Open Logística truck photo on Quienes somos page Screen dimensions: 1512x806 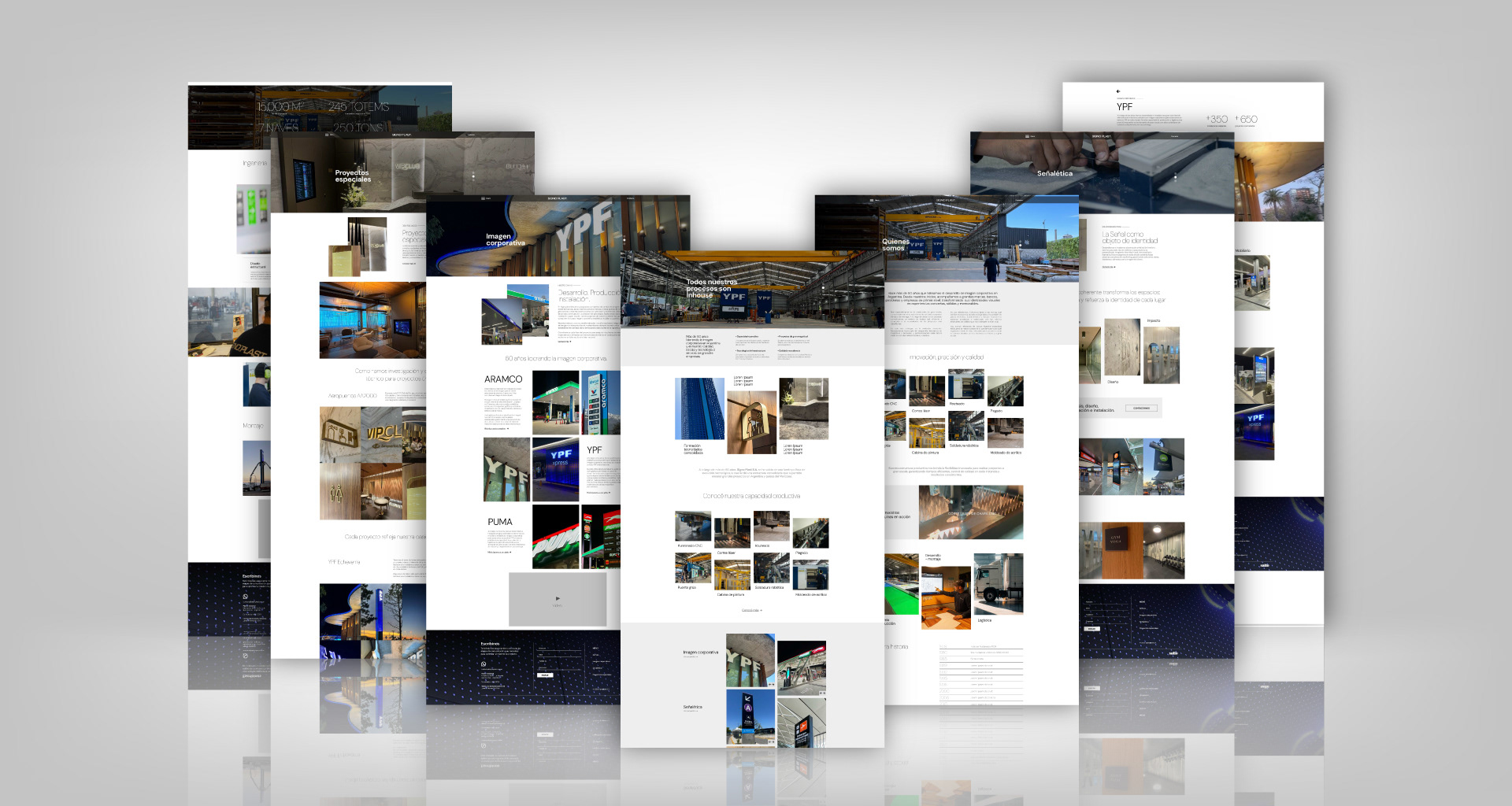click(999, 583)
